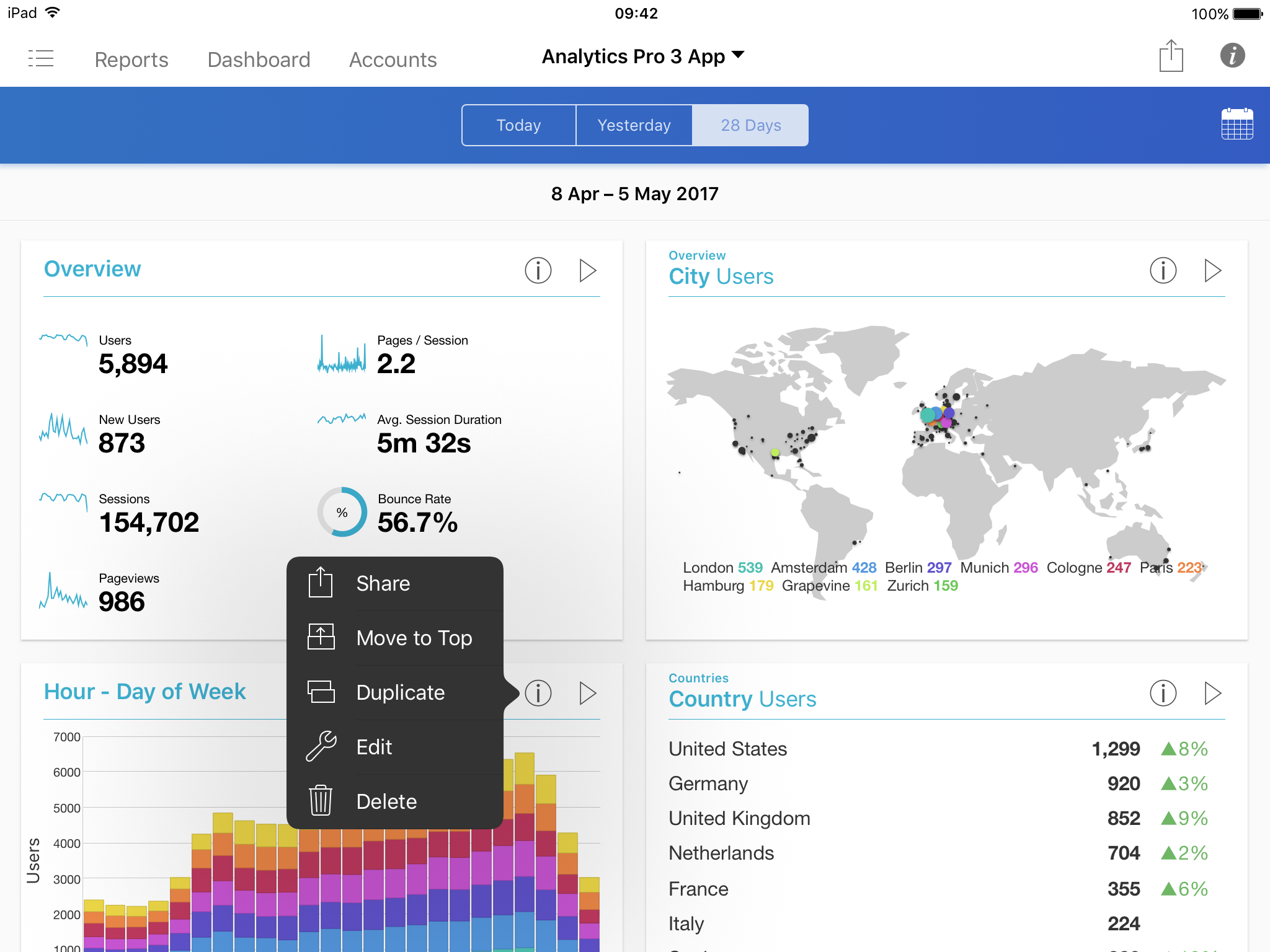Tap the share icon in top bar
The image size is (1270, 952).
1171,56
